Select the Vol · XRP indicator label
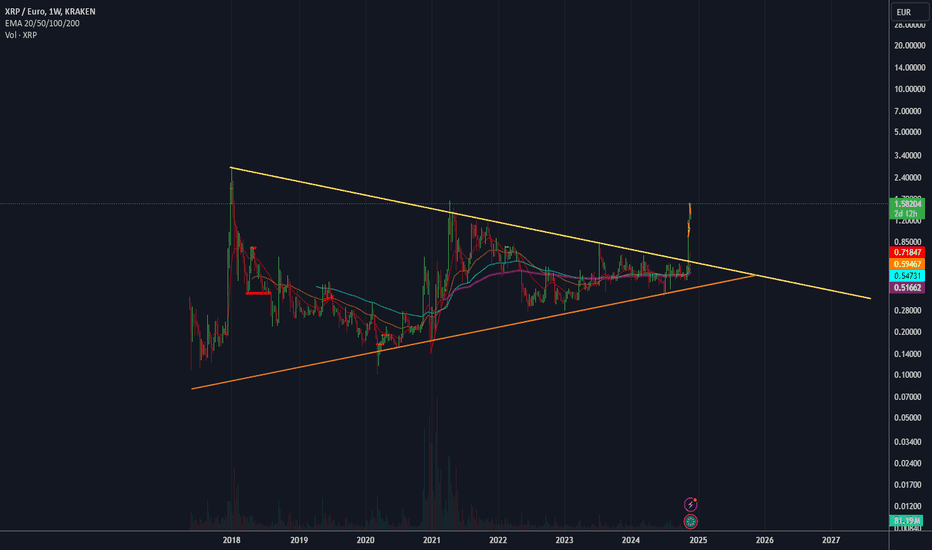932x550 pixels. [21, 35]
